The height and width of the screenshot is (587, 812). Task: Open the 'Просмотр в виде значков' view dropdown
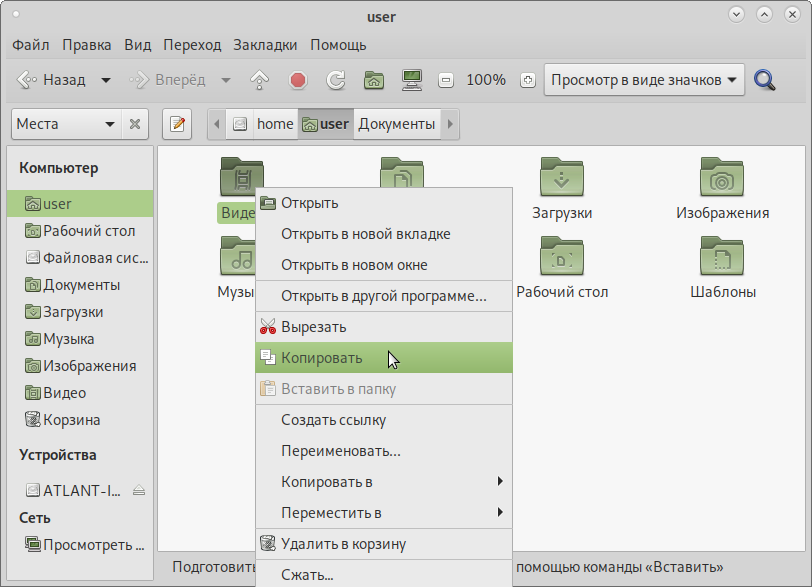(x=644, y=80)
